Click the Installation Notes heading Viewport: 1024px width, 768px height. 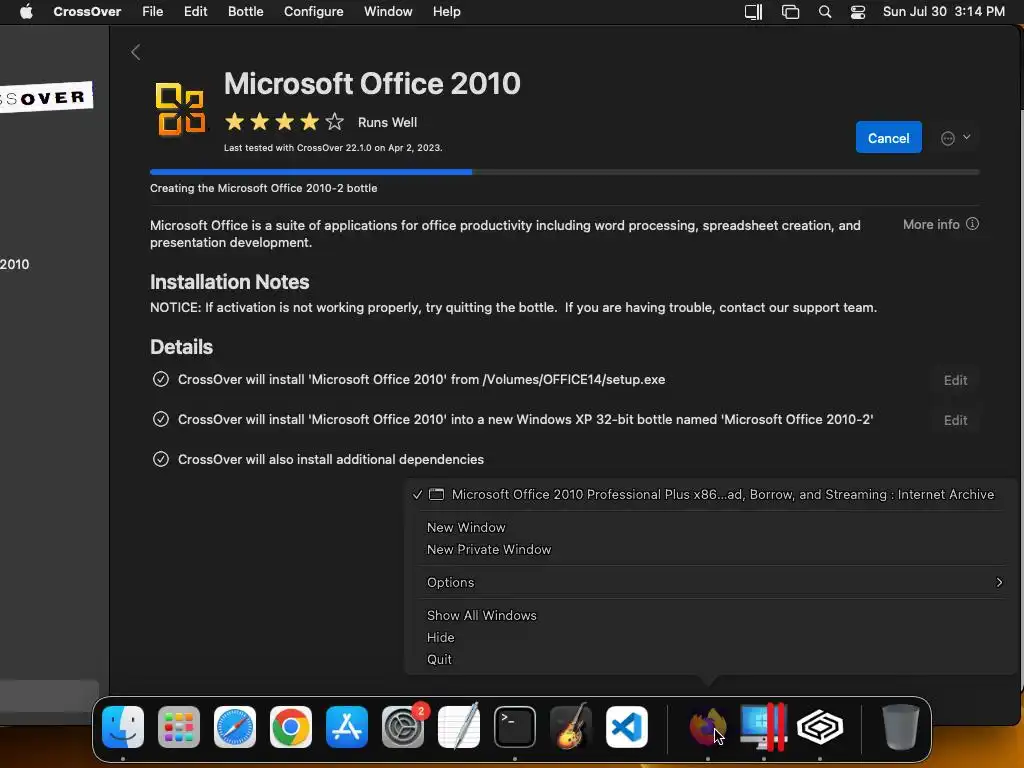point(229,282)
